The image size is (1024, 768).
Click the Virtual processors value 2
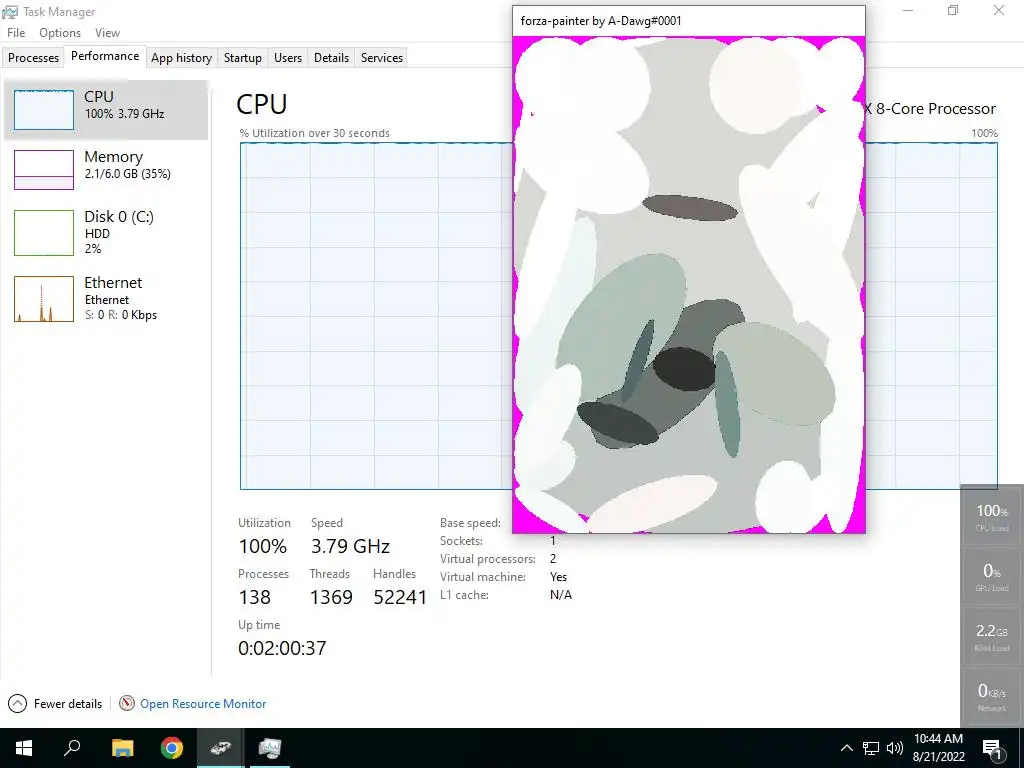(552, 558)
